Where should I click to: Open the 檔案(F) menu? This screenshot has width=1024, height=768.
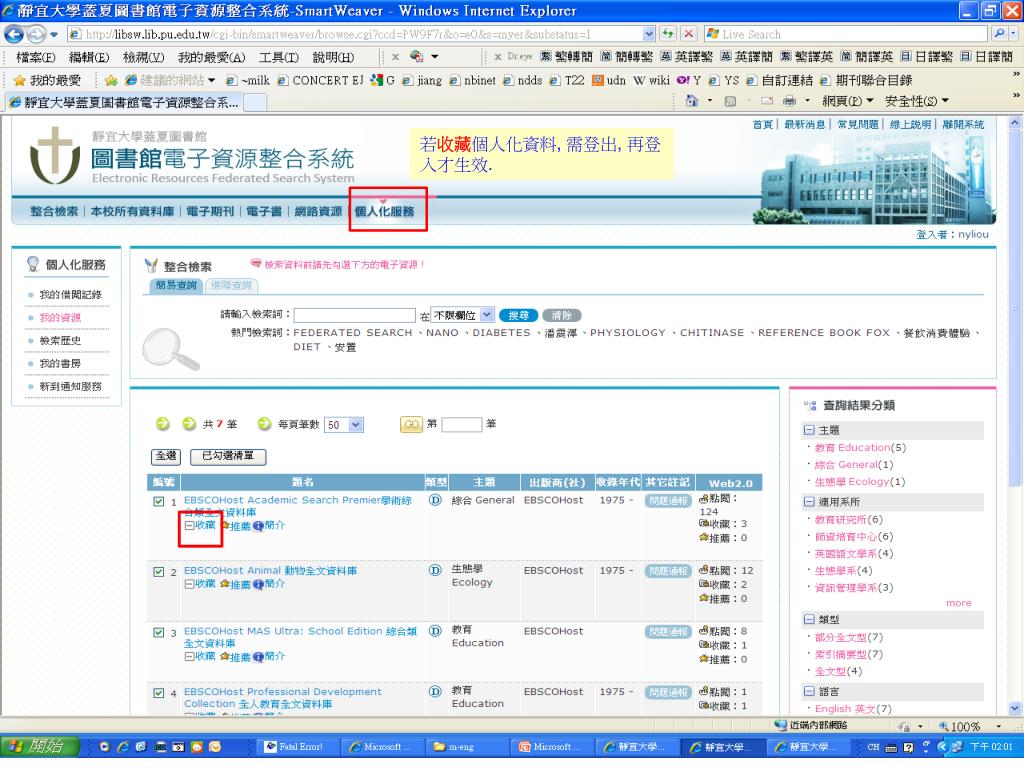(x=36, y=57)
